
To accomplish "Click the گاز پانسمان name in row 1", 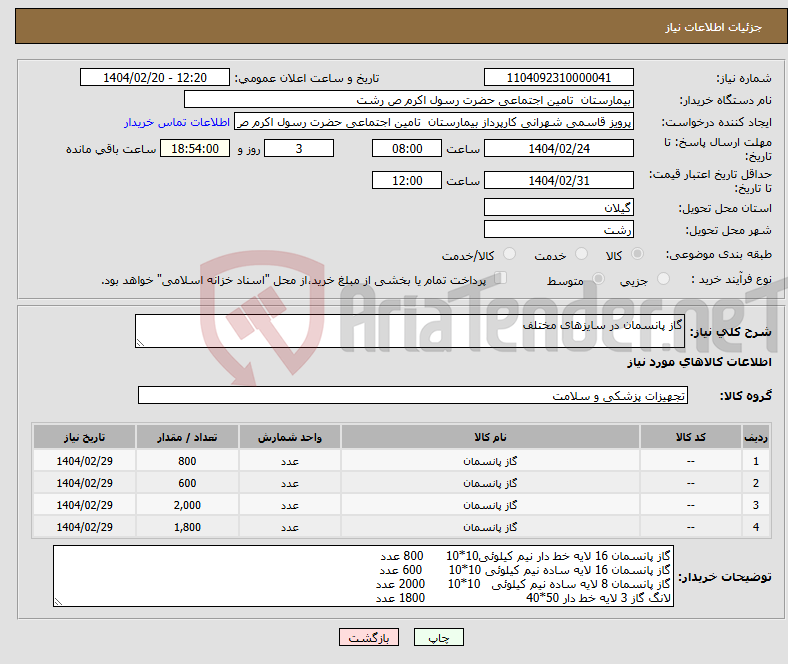I will click(x=490, y=461).
